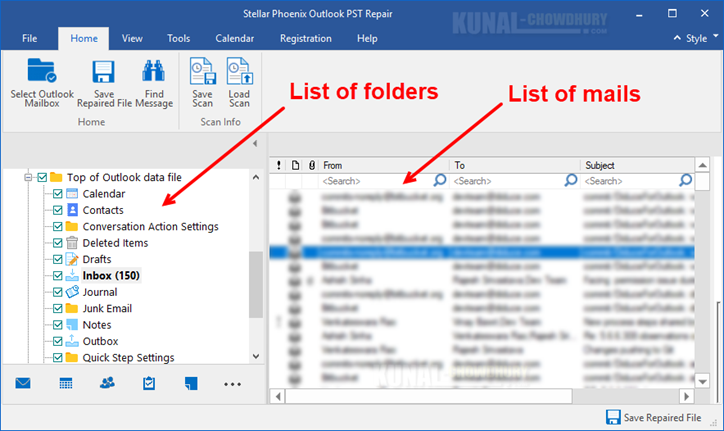724x431 pixels.
Task: Click folder tree scroll down arrow
Action: [x=256, y=356]
